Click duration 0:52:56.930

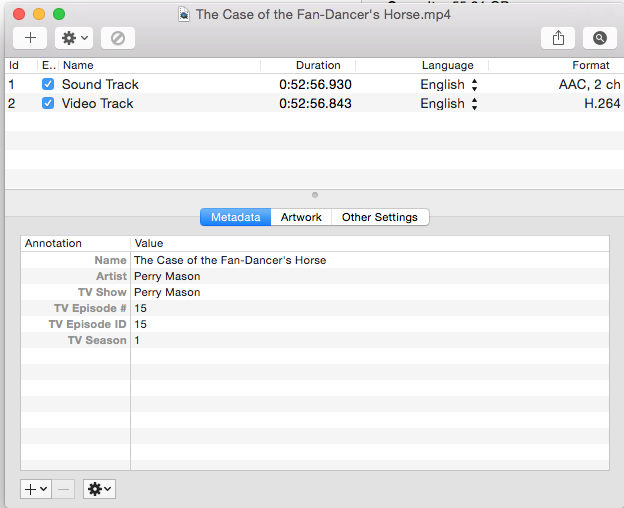tap(315, 84)
